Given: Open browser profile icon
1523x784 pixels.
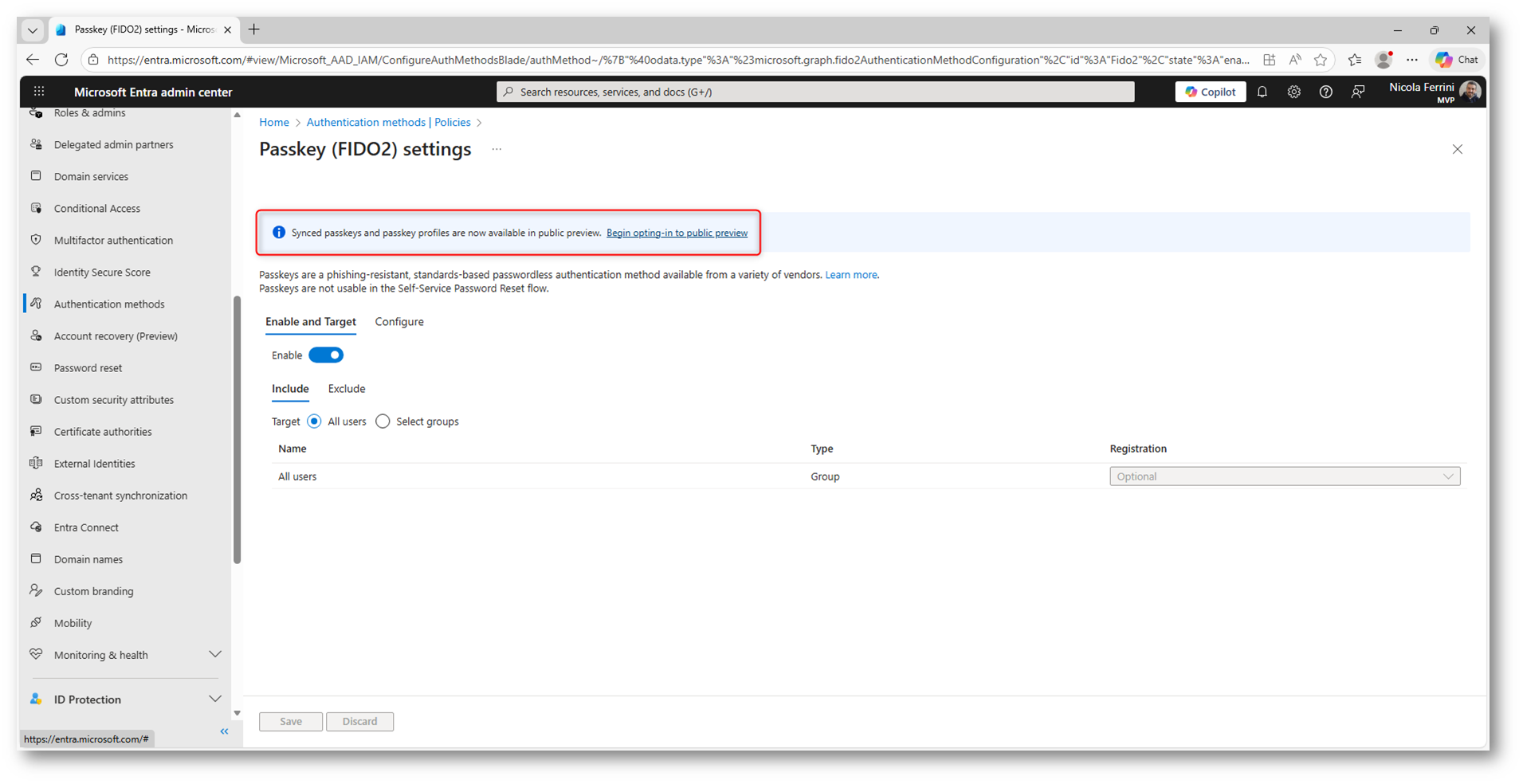Looking at the screenshot, I should click(1384, 60).
